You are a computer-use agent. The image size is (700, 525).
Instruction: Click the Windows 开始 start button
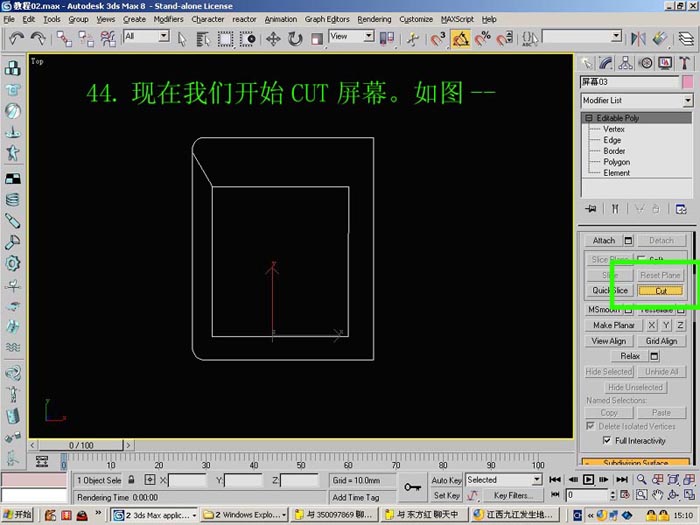pos(17,515)
